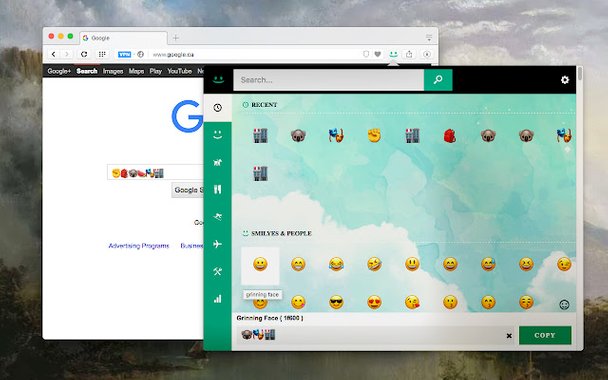This screenshot has width=608, height=380.
Task: Click the Google search box with emojis
Action: click(x=155, y=173)
